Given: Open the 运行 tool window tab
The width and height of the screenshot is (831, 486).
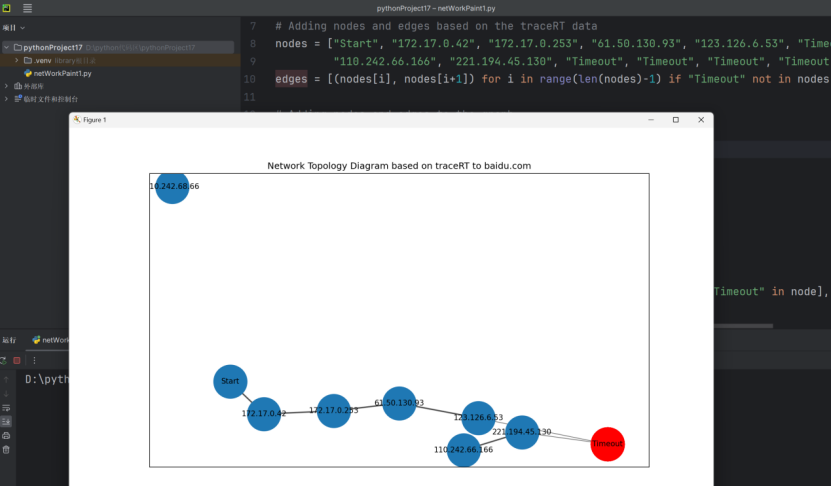Looking at the screenshot, I should click(10, 340).
